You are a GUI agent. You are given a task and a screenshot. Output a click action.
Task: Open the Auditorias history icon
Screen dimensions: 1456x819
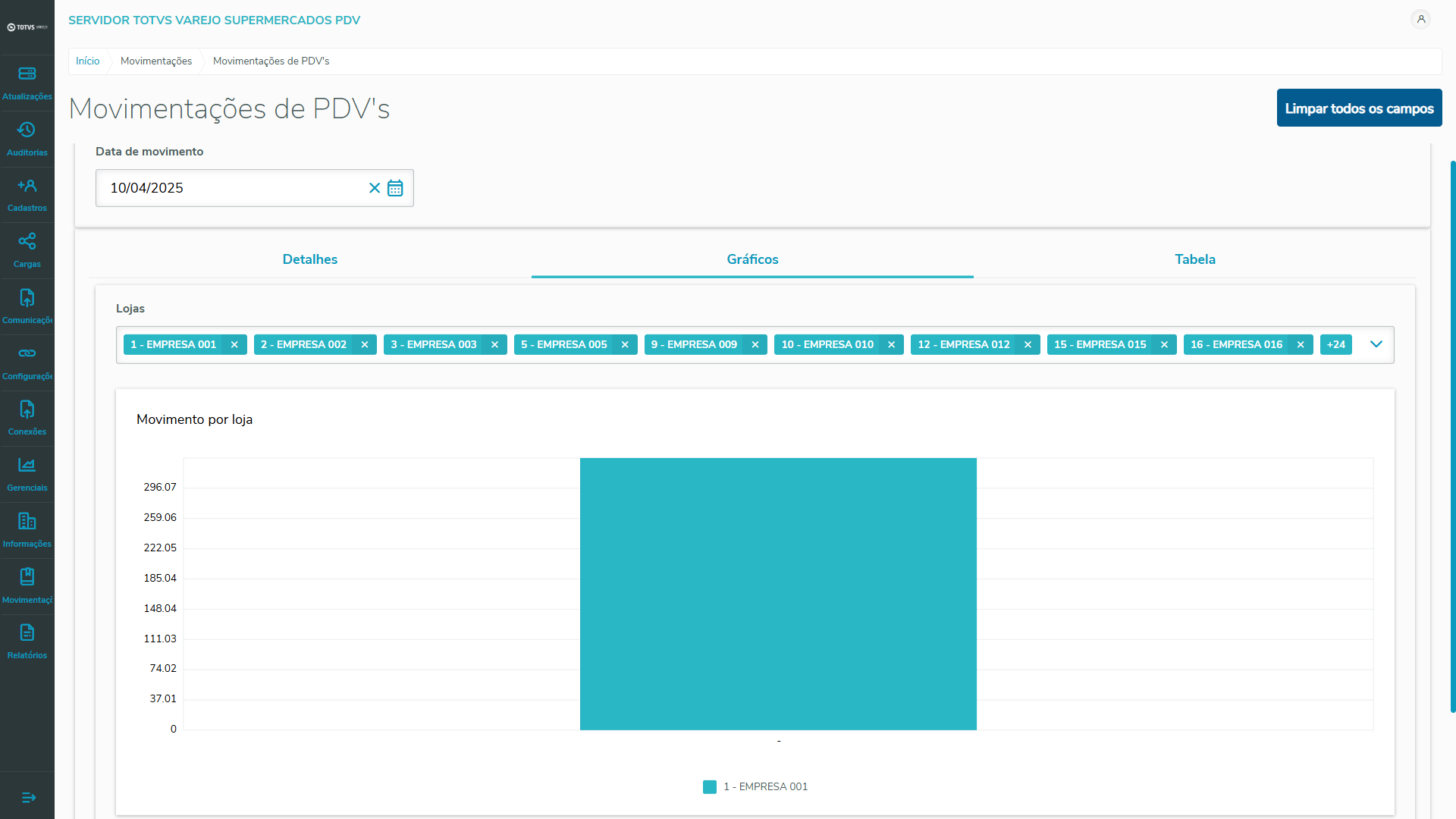pyautogui.click(x=27, y=130)
